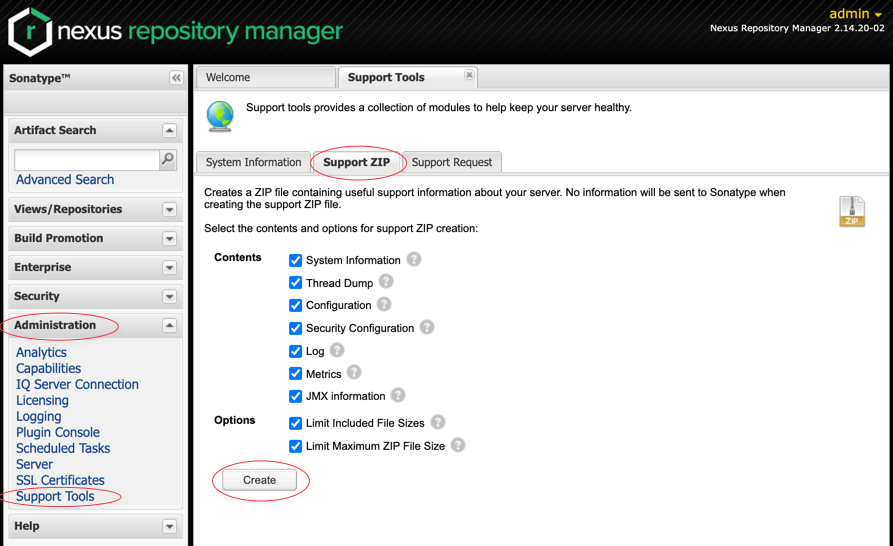Viewport: 893px width, 546px height.
Task: Close the Support Tools tab
Action: point(469,75)
